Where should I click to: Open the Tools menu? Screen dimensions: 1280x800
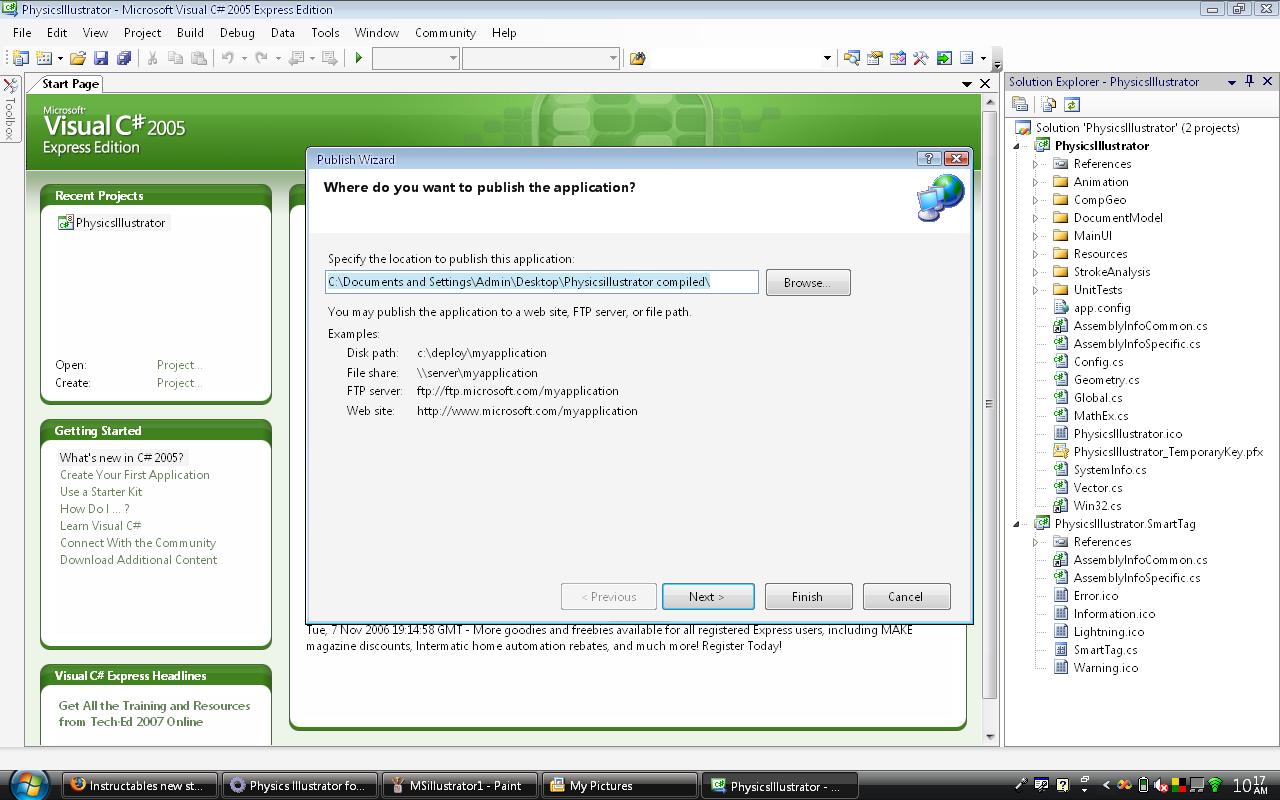click(325, 32)
